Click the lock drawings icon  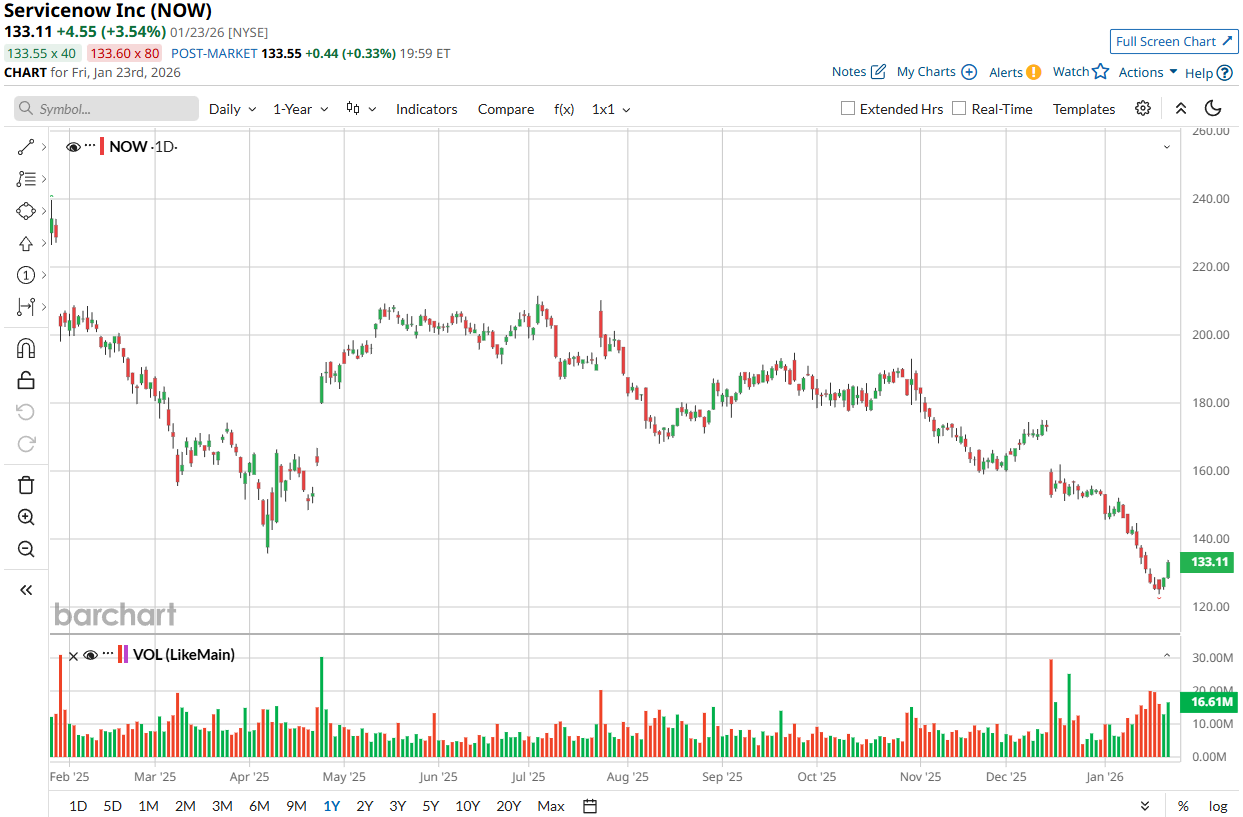click(x=26, y=380)
